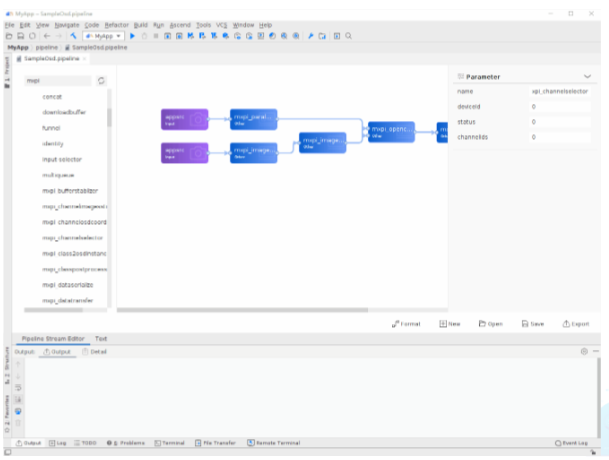Open the Terminal tool window

tap(169, 443)
